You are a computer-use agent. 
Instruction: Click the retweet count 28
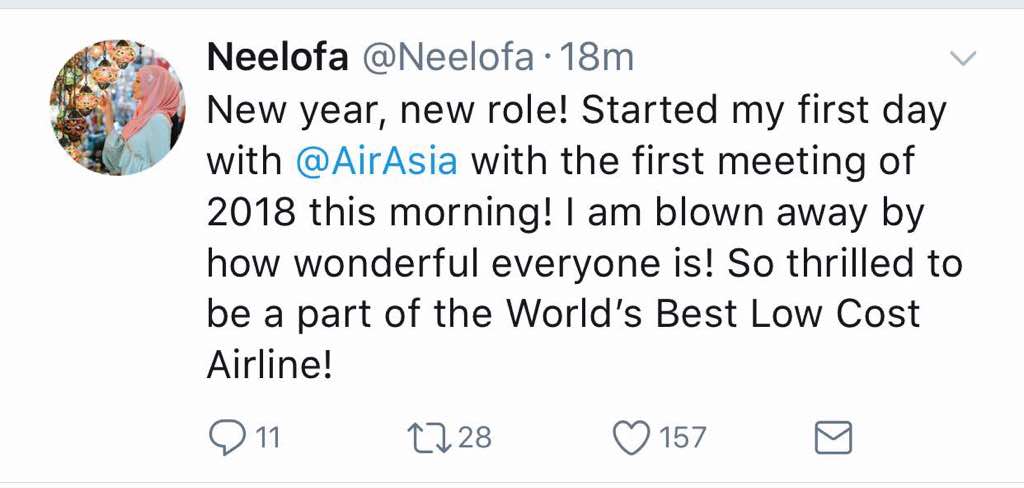tap(474, 438)
